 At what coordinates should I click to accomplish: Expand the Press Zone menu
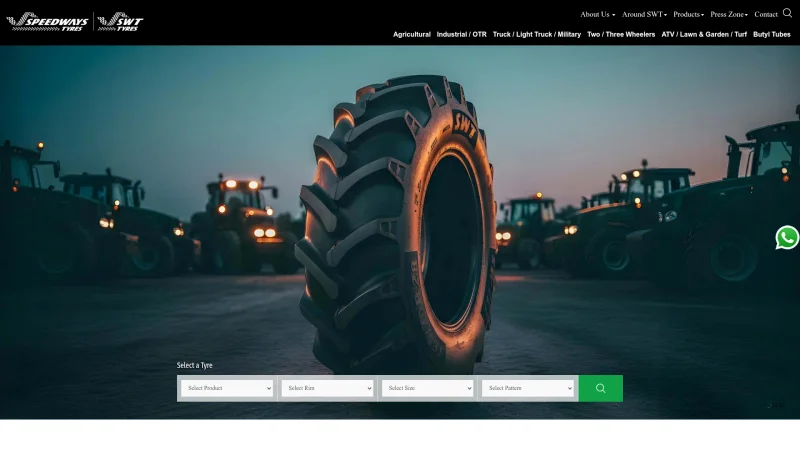pos(729,14)
